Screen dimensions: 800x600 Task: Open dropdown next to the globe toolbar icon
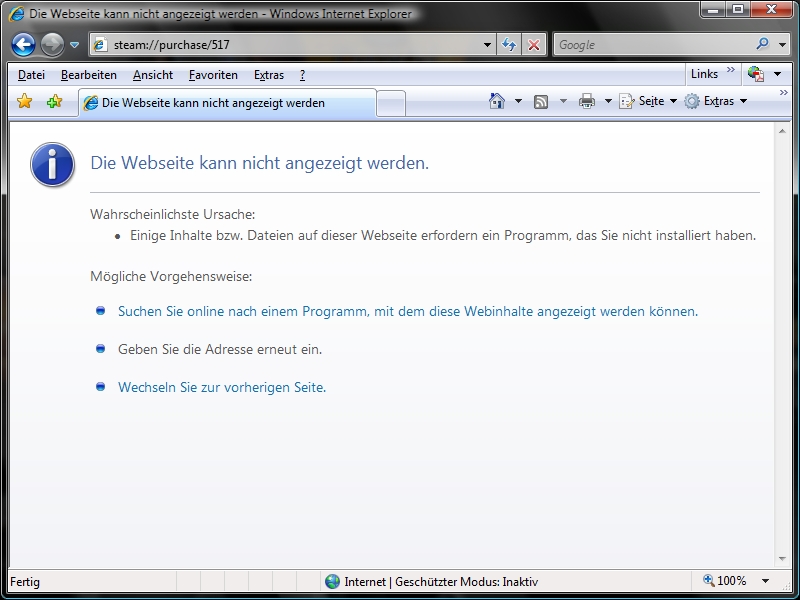pyautogui.click(x=778, y=74)
